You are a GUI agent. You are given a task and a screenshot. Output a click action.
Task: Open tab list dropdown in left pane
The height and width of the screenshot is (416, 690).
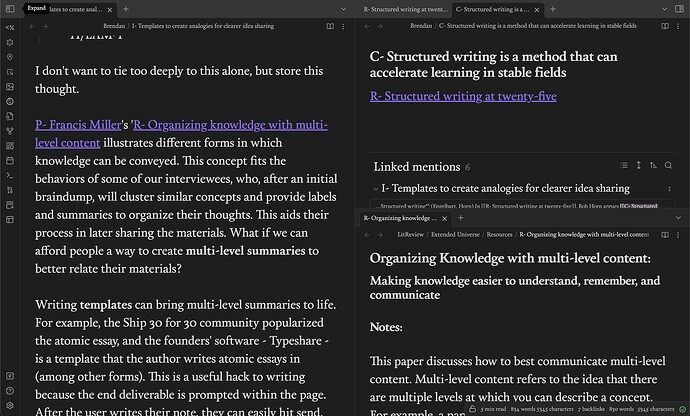[x=344, y=9]
